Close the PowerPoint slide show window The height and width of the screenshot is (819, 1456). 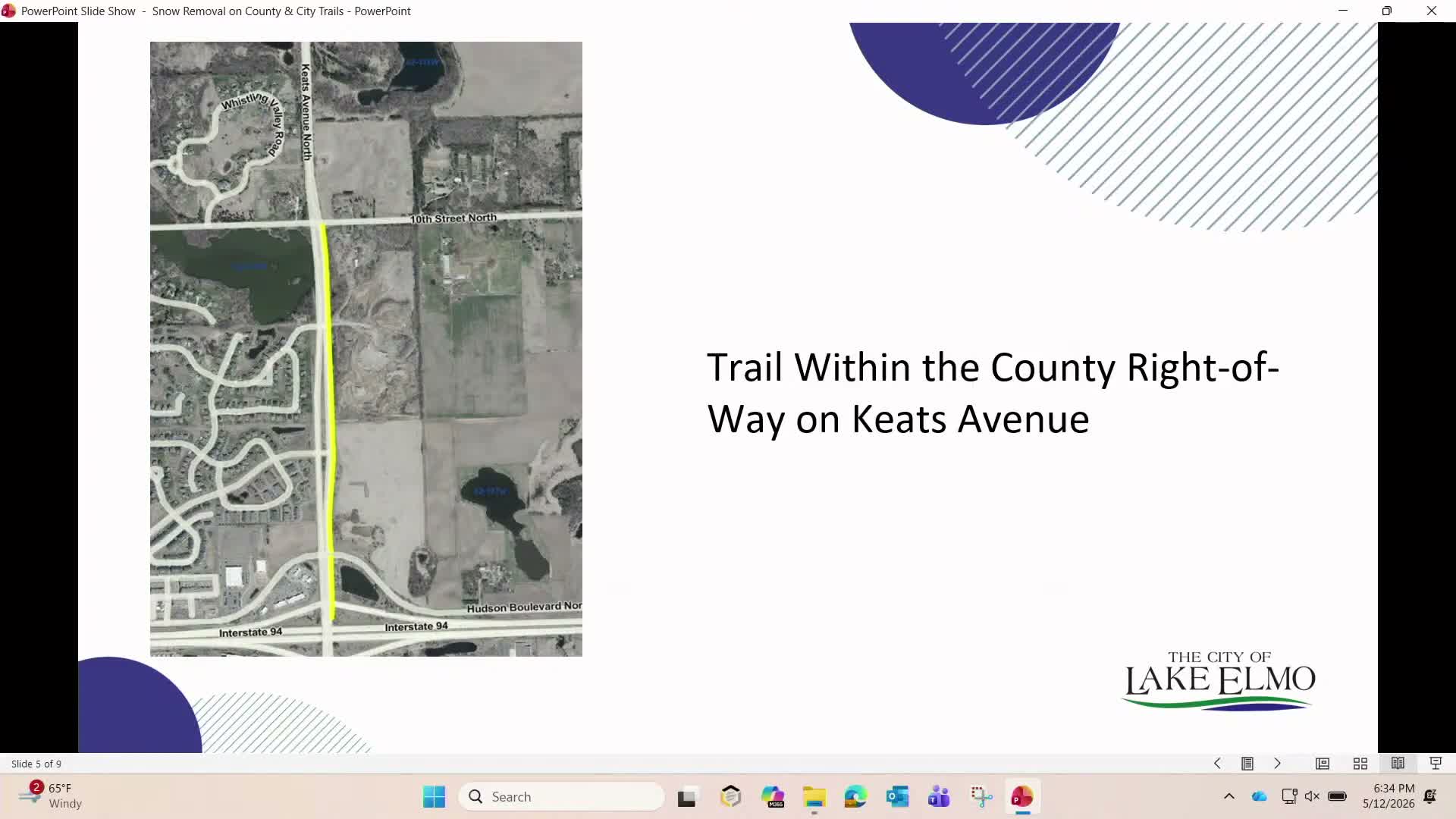tap(1432, 11)
